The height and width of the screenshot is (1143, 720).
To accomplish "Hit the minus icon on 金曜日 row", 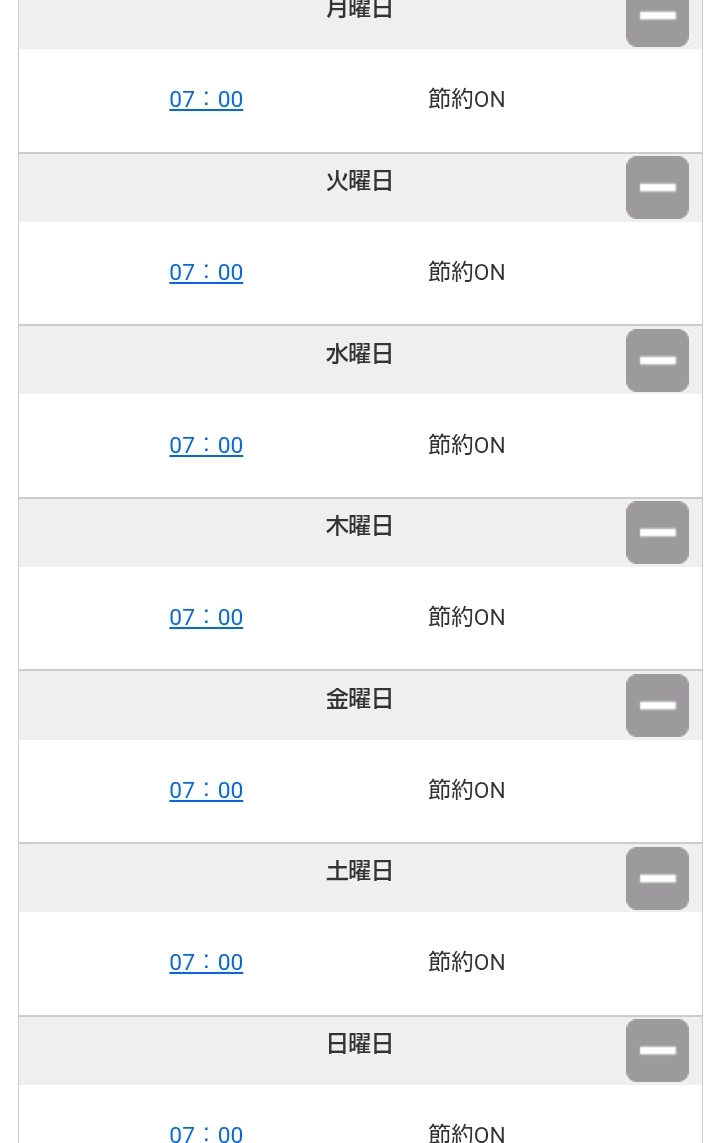I will pos(657,705).
